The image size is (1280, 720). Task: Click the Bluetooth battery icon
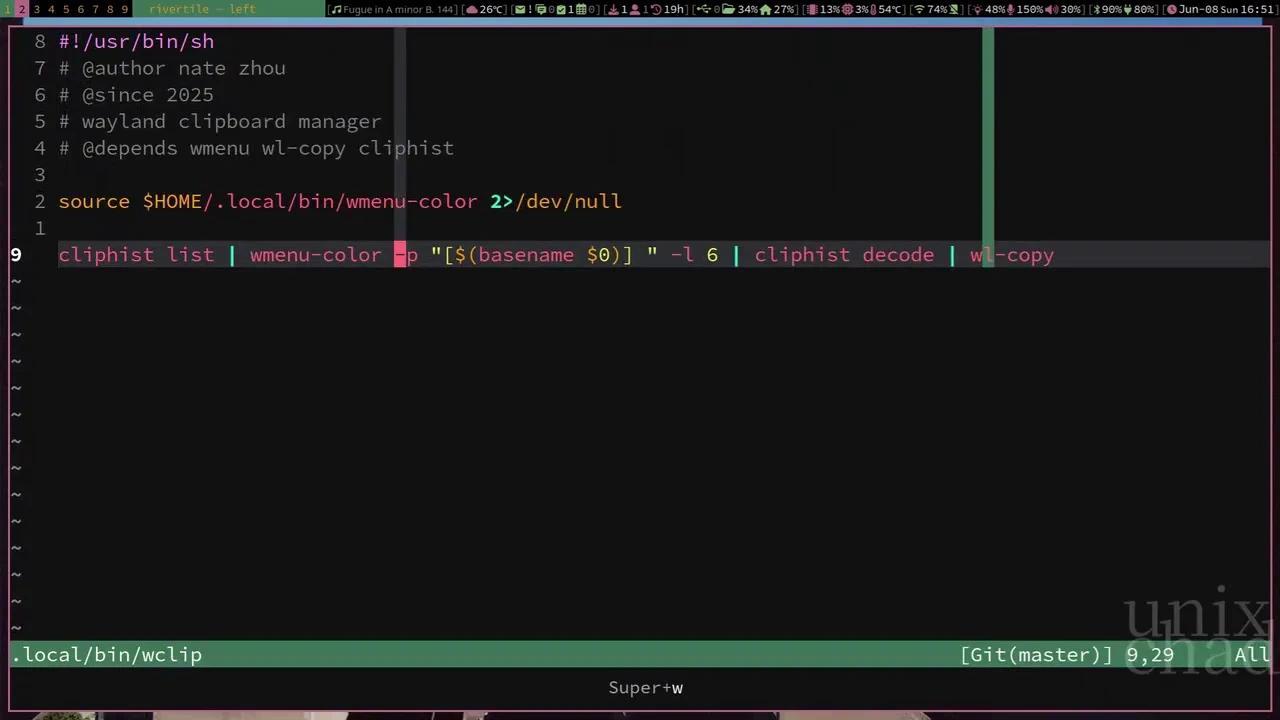point(1095,9)
